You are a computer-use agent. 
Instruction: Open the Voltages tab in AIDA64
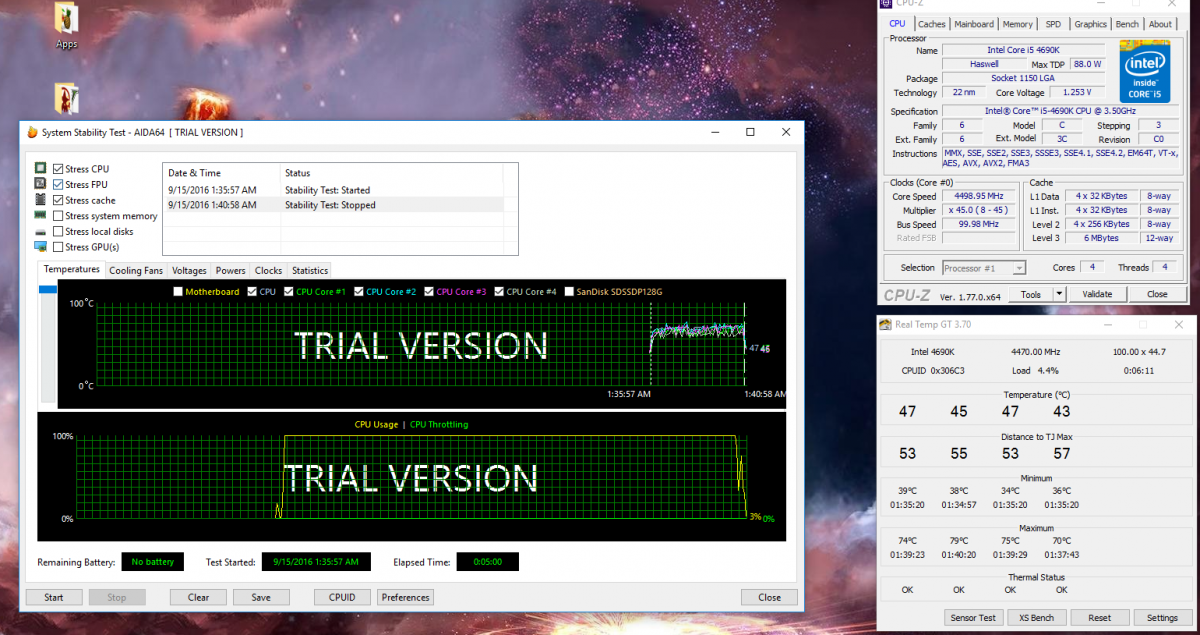(x=189, y=270)
